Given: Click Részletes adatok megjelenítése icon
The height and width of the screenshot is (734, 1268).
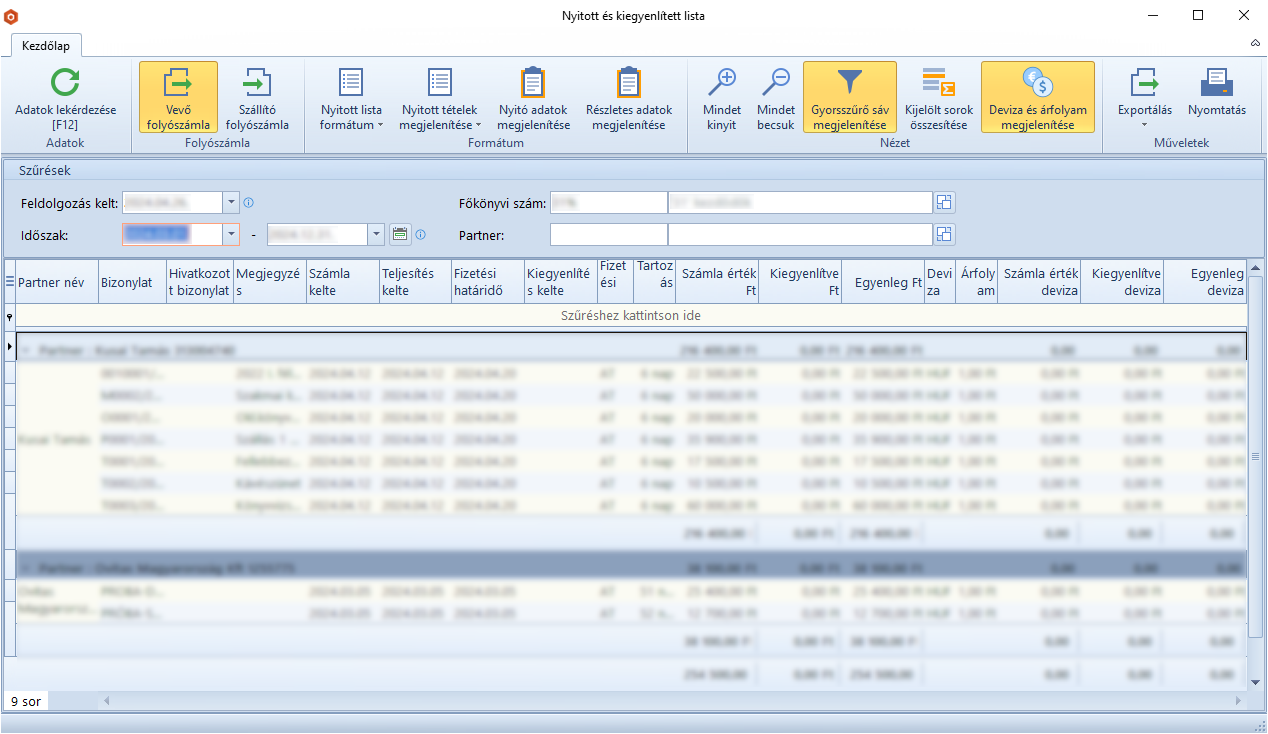Looking at the screenshot, I should pyautogui.click(x=628, y=82).
